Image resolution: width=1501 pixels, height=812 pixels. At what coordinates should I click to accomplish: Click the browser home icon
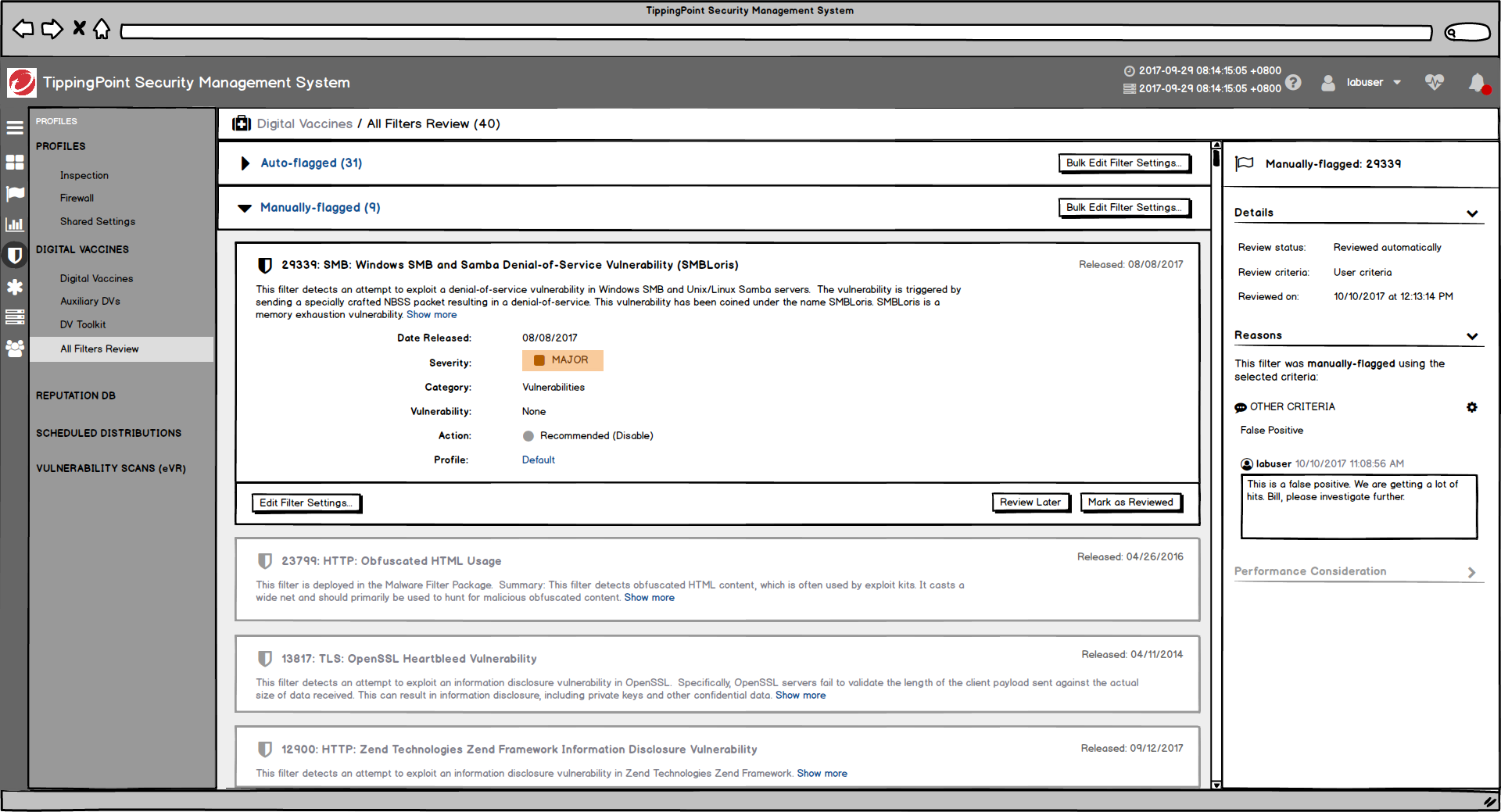tap(102, 29)
